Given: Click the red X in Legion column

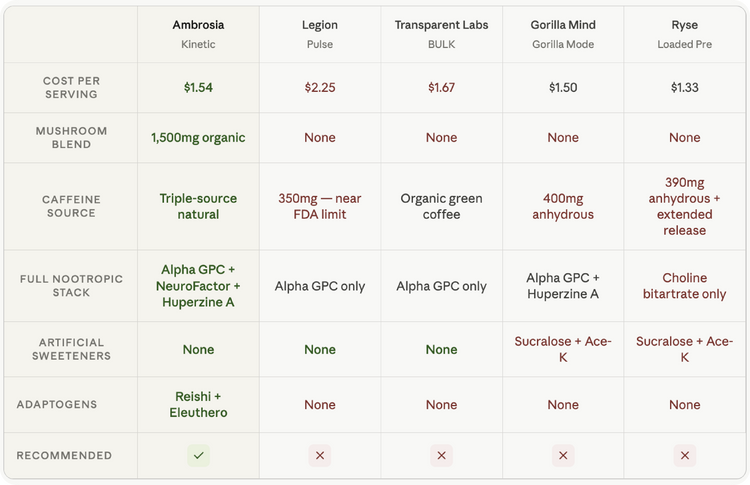Looking at the screenshot, I should 320,455.
